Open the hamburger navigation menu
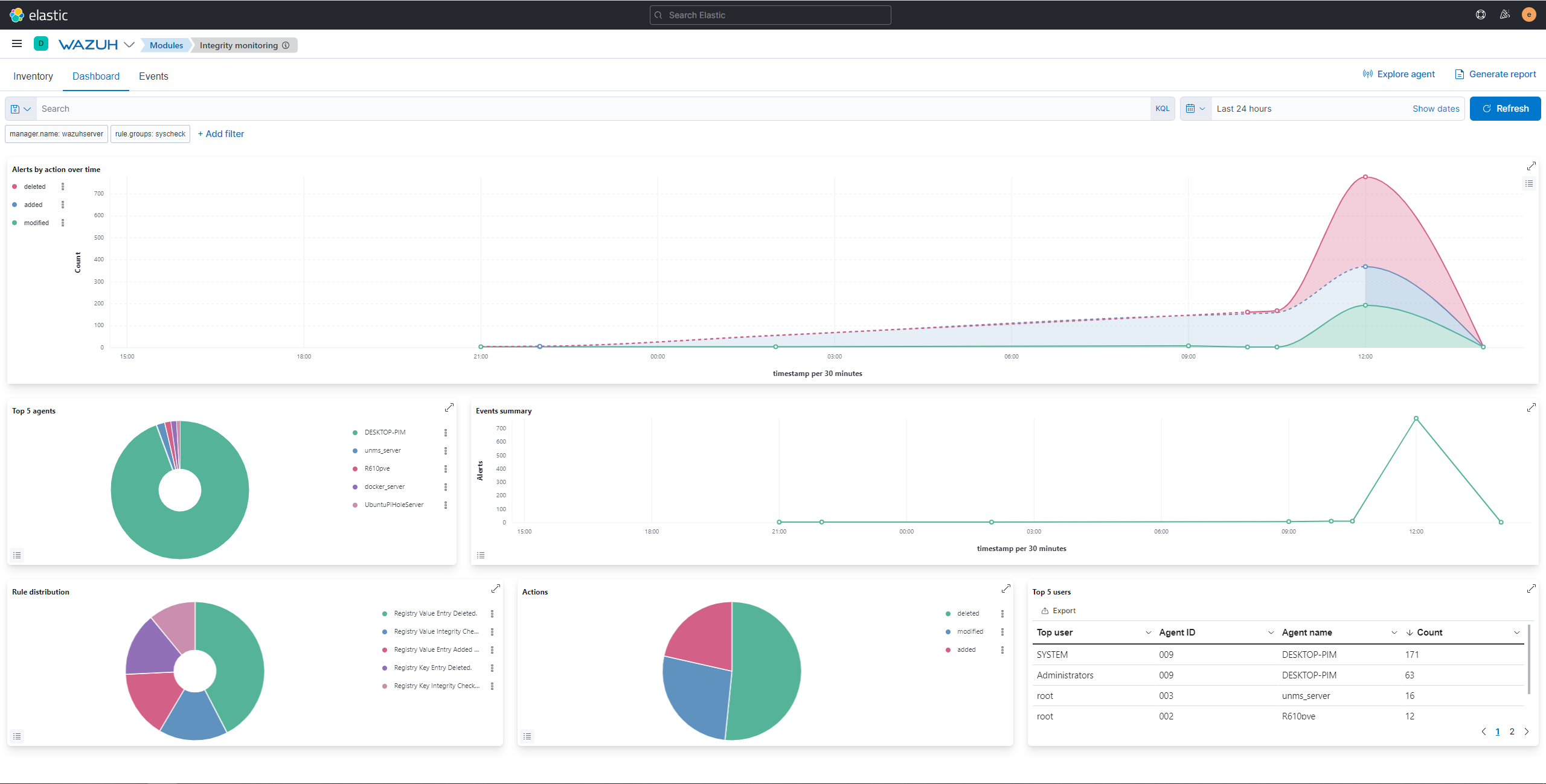This screenshot has width=1546, height=784. [17, 43]
